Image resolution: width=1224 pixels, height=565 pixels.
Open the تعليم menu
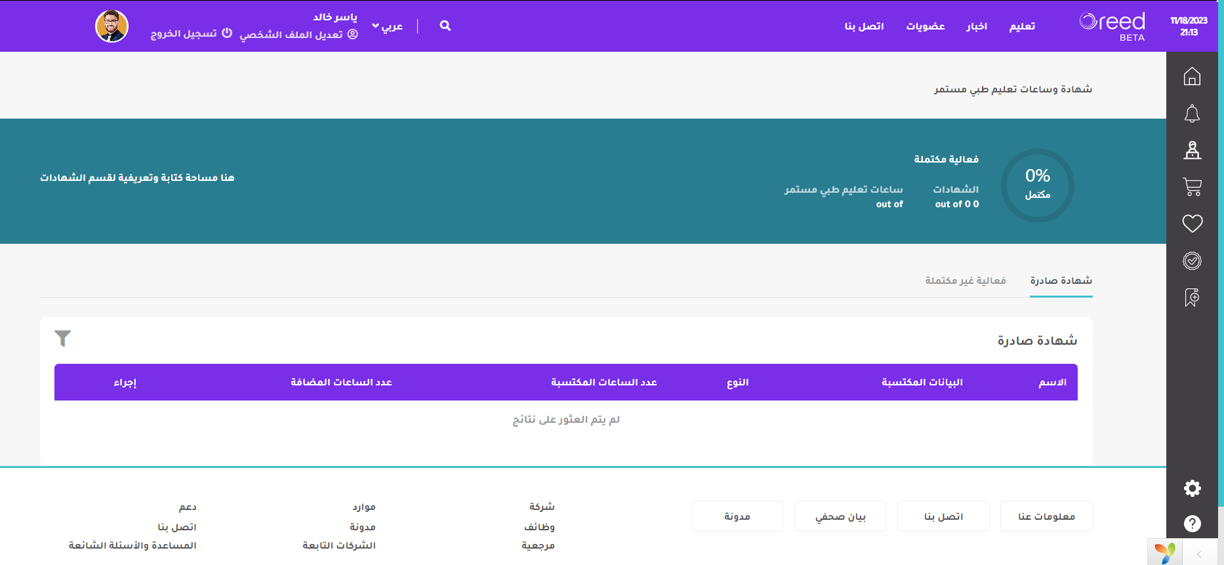(1022, 26)
